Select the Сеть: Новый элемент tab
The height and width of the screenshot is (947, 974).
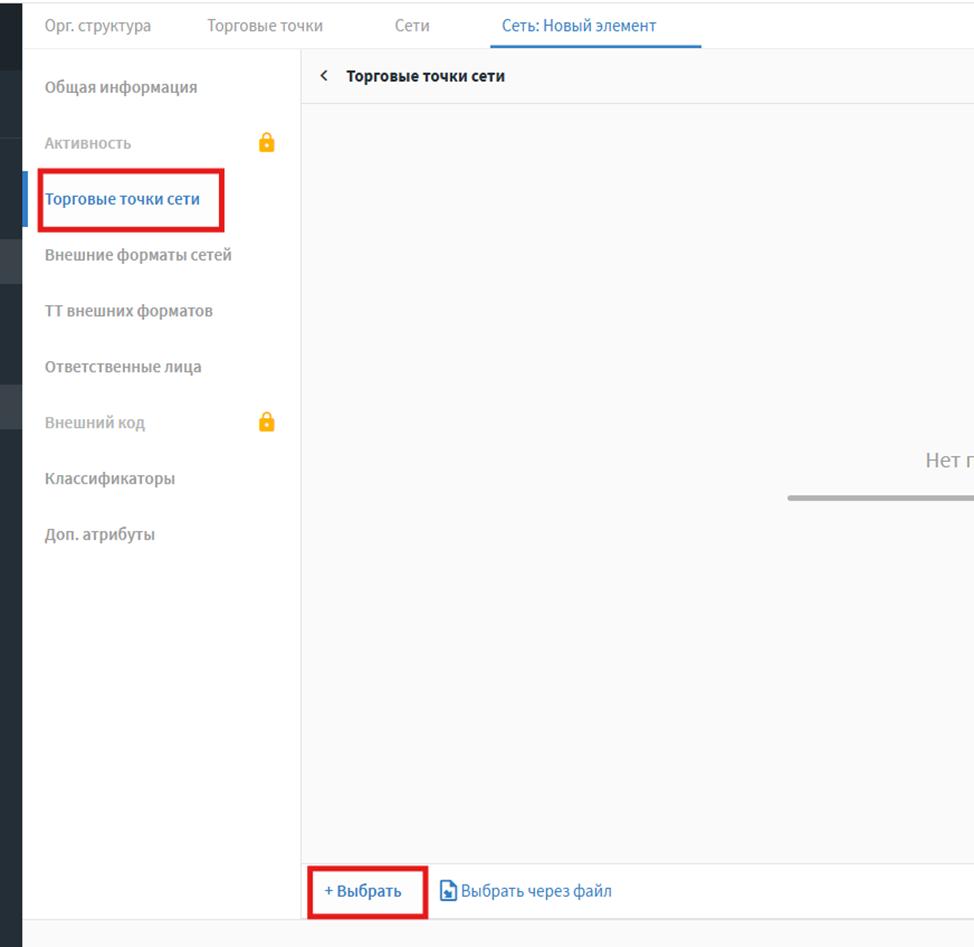[x=579, y=26]
